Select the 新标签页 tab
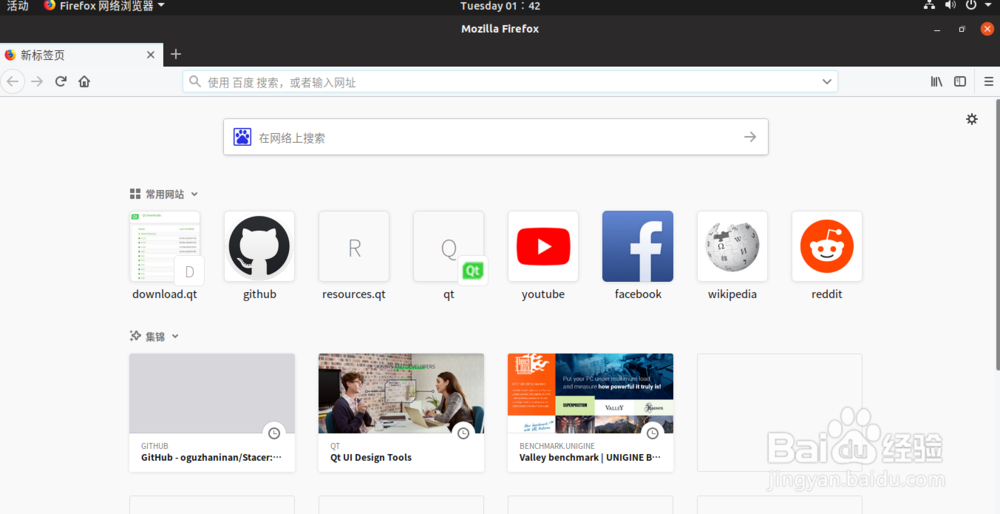The height and width of the screenshot is (514, 1000). (x=81, y=55)
